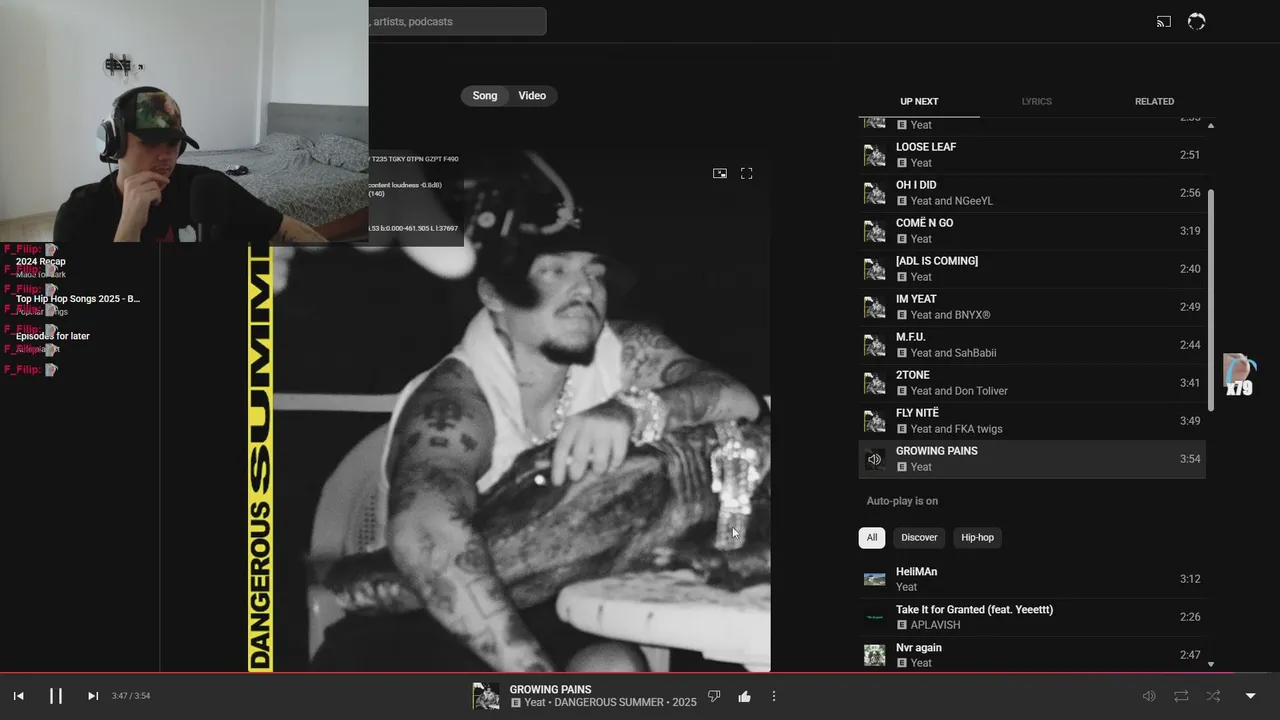The image size is (1280, 720).
Task: Open the RELATED tab
Action: tap(1154, 101)
